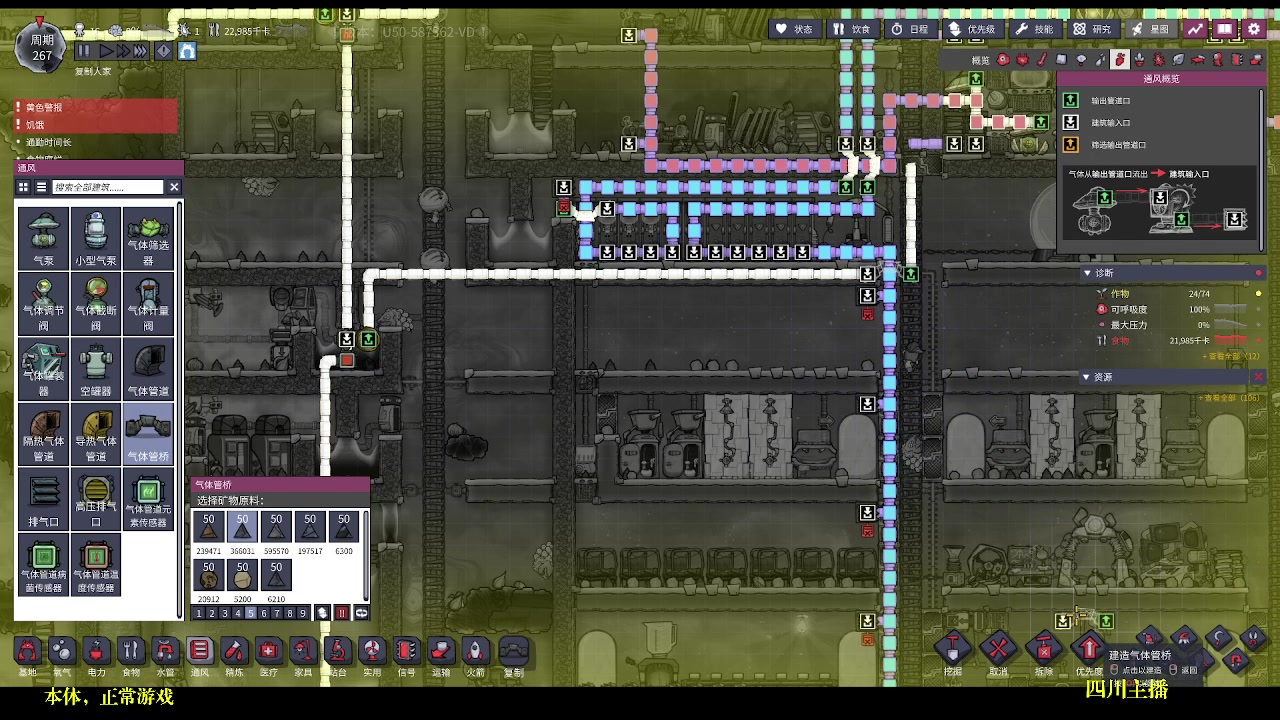Image resolution: width=1280 pixels, height=720 pixels.
Task: Set build priority to 1
Action: coord(198,613)
